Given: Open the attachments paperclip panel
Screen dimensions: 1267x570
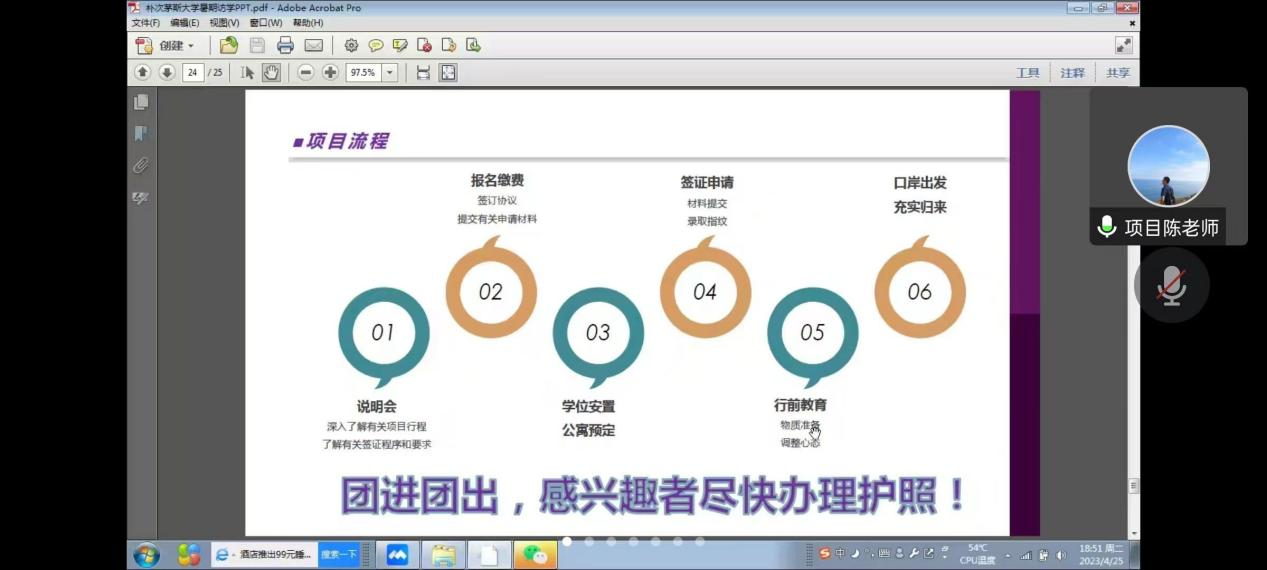Looking at the screenshot, I should (x=141, y=166).
